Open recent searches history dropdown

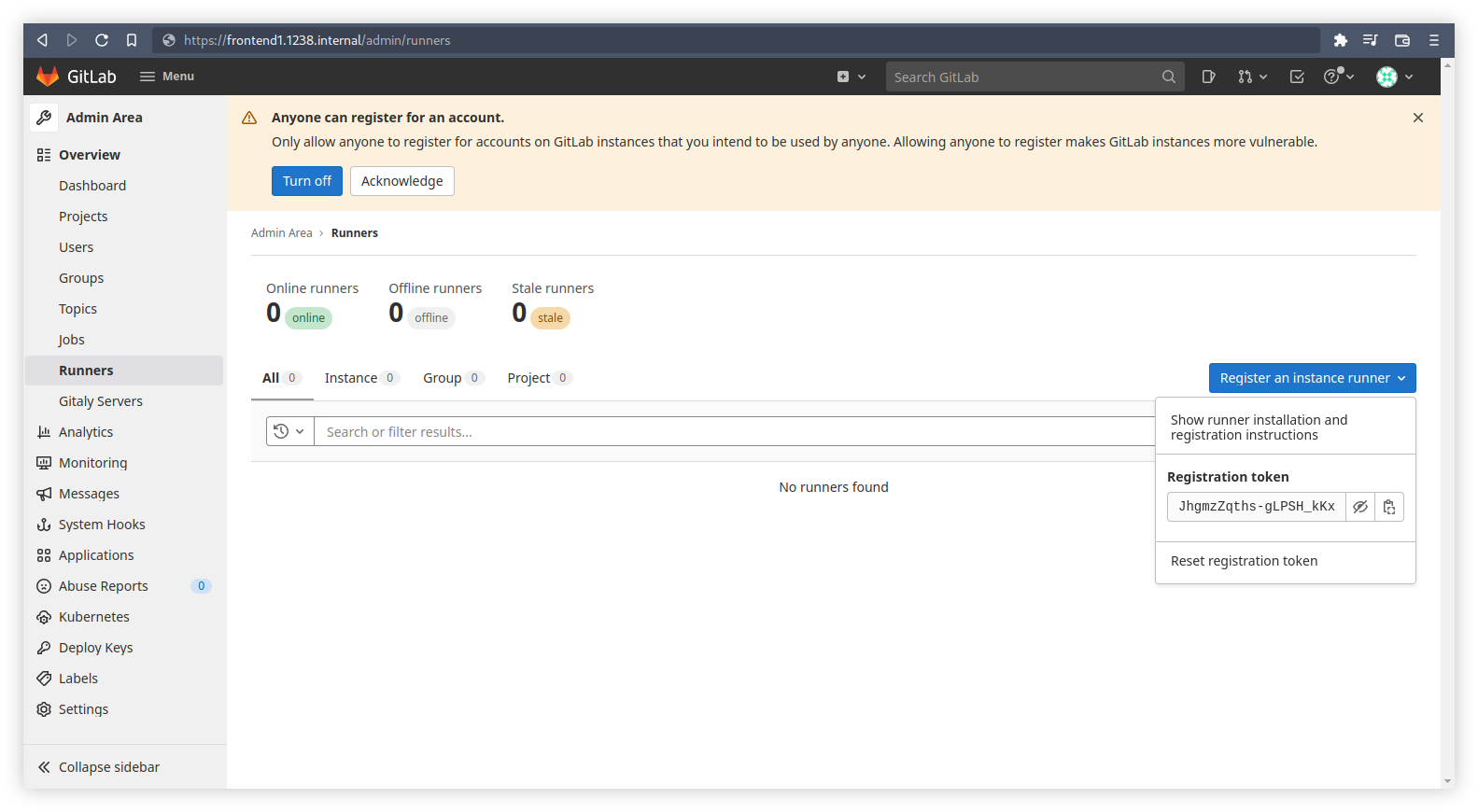[x=289, y=431]
